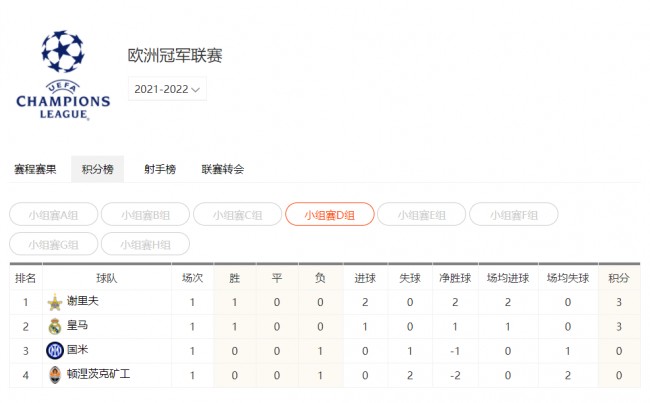650x403 pixels.
Task: Select the 积分榜 standings tab
Action: coord(97,169)
